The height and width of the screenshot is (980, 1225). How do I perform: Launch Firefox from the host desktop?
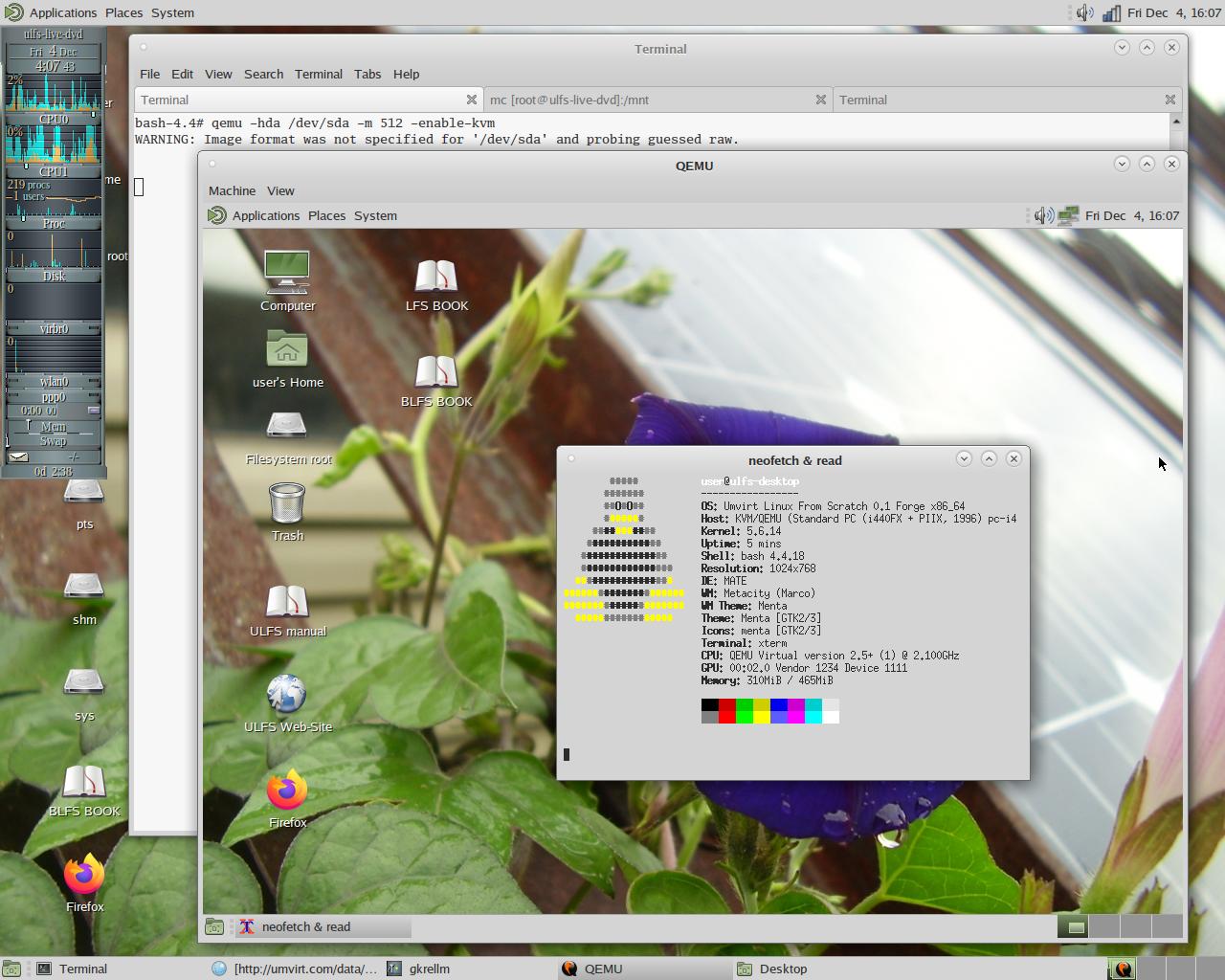(84, 874)
